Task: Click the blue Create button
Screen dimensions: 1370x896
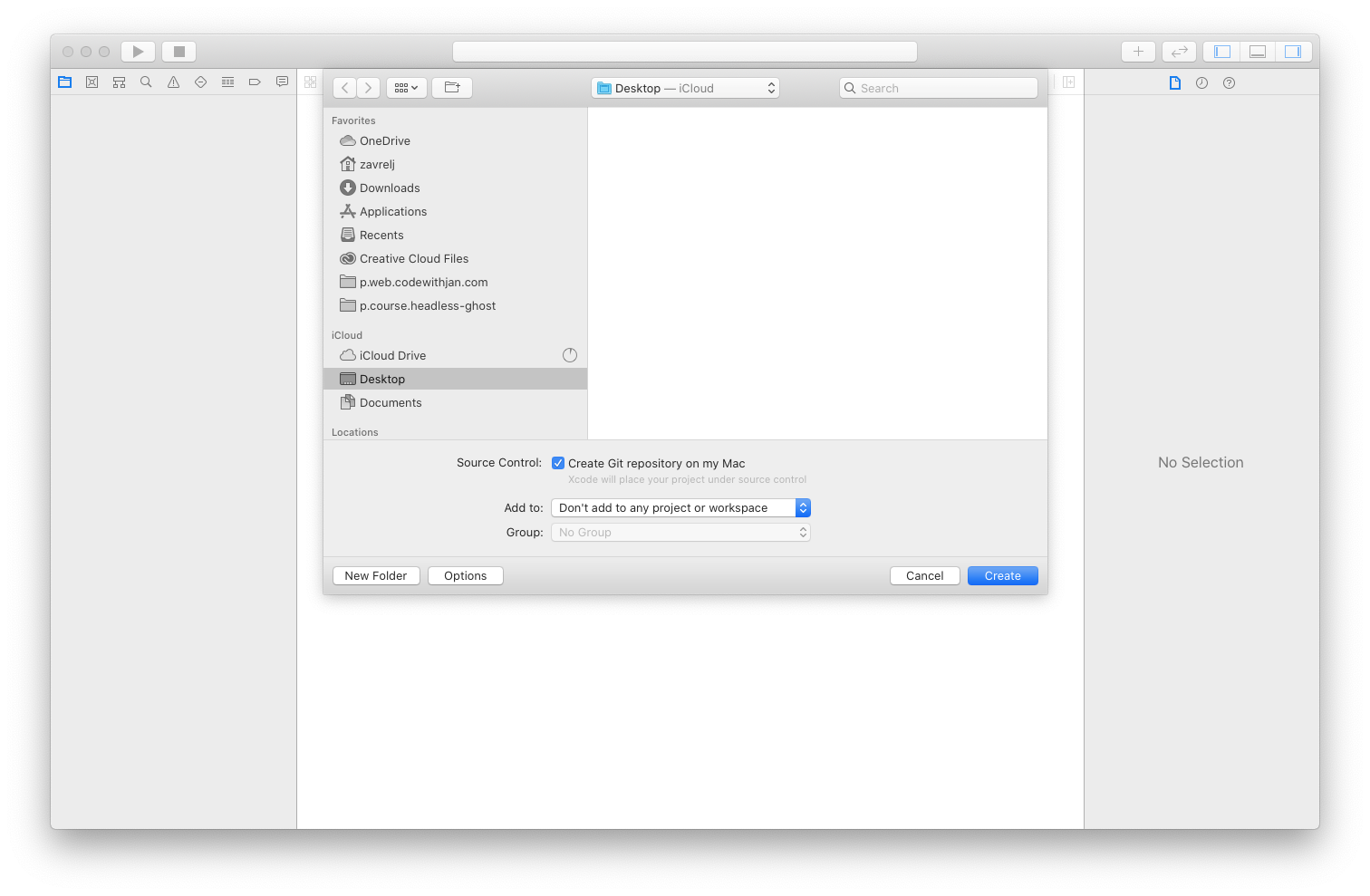Action: coord(1002,575)
